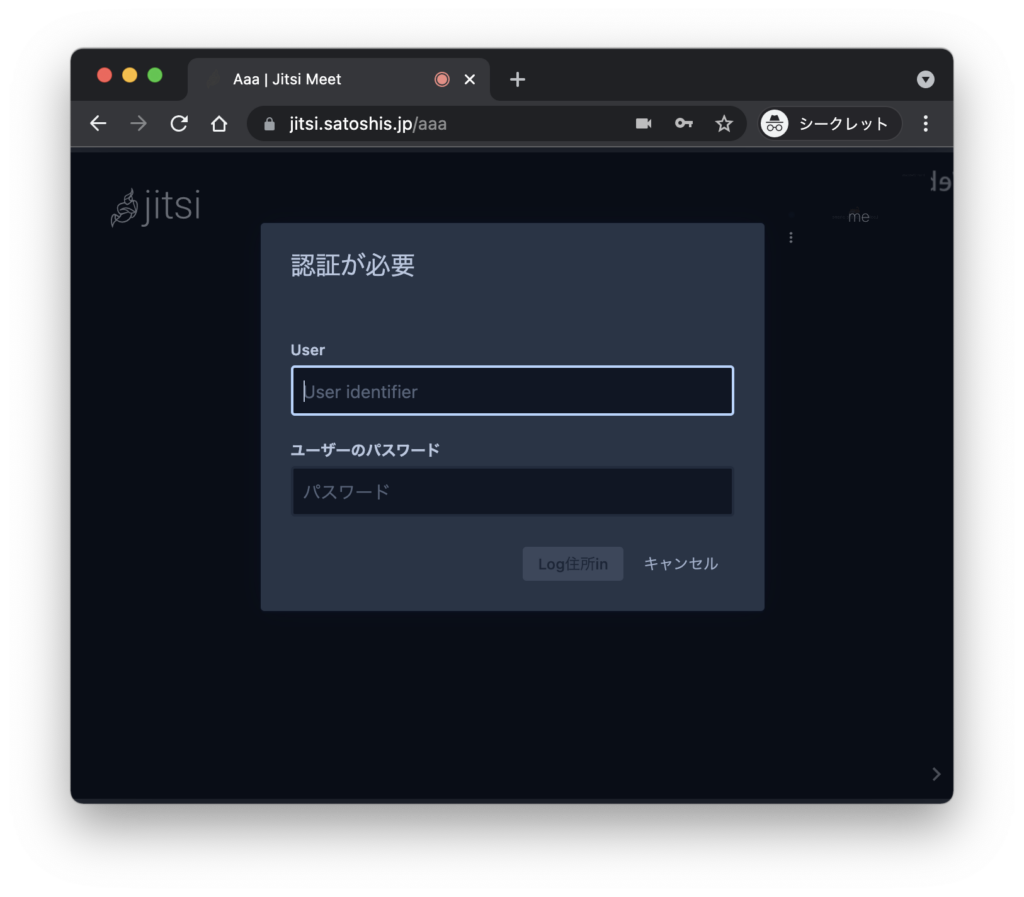
Task: Open Chrome's three-dot browser menu
Action: [x=925, y=123]
